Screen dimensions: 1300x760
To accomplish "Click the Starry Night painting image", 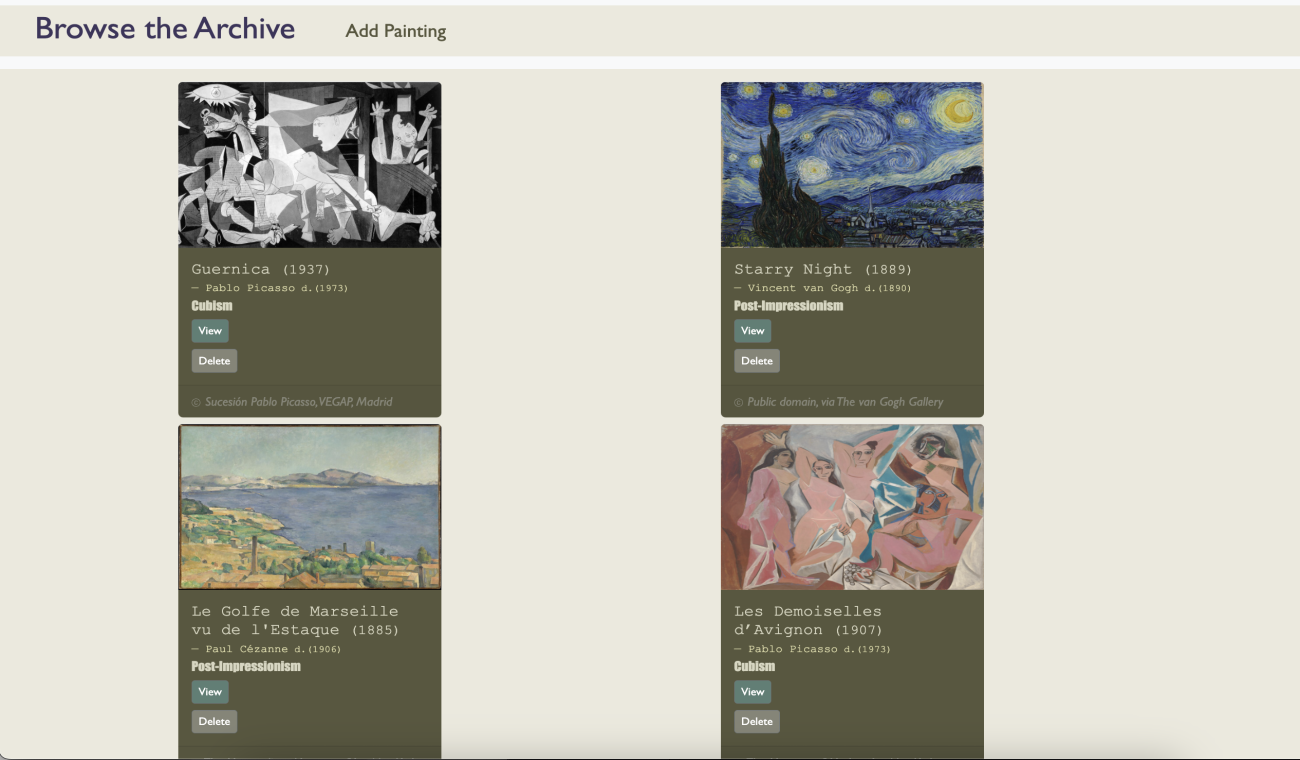I will (852, 165).
